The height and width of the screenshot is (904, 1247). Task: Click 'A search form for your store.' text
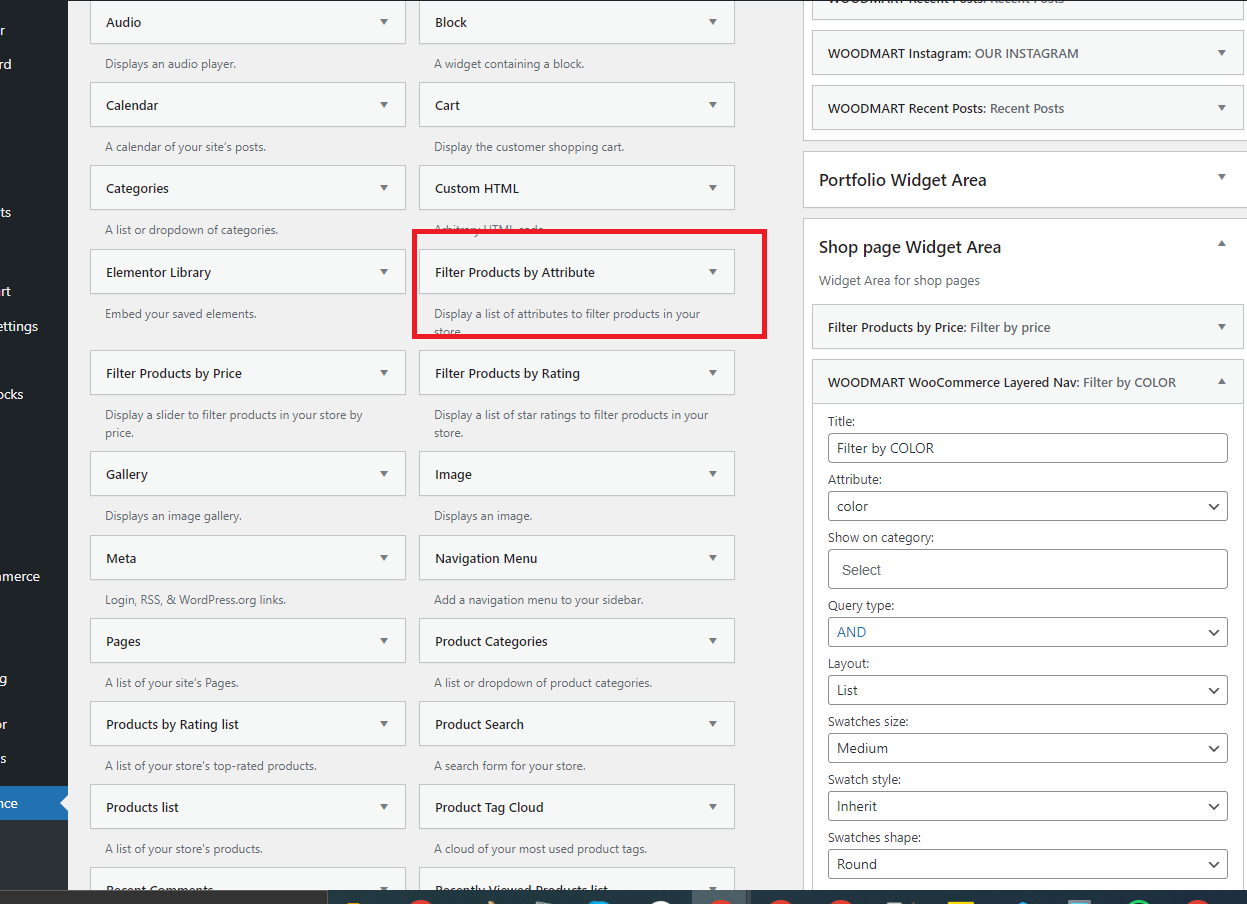tap(510, 766)
